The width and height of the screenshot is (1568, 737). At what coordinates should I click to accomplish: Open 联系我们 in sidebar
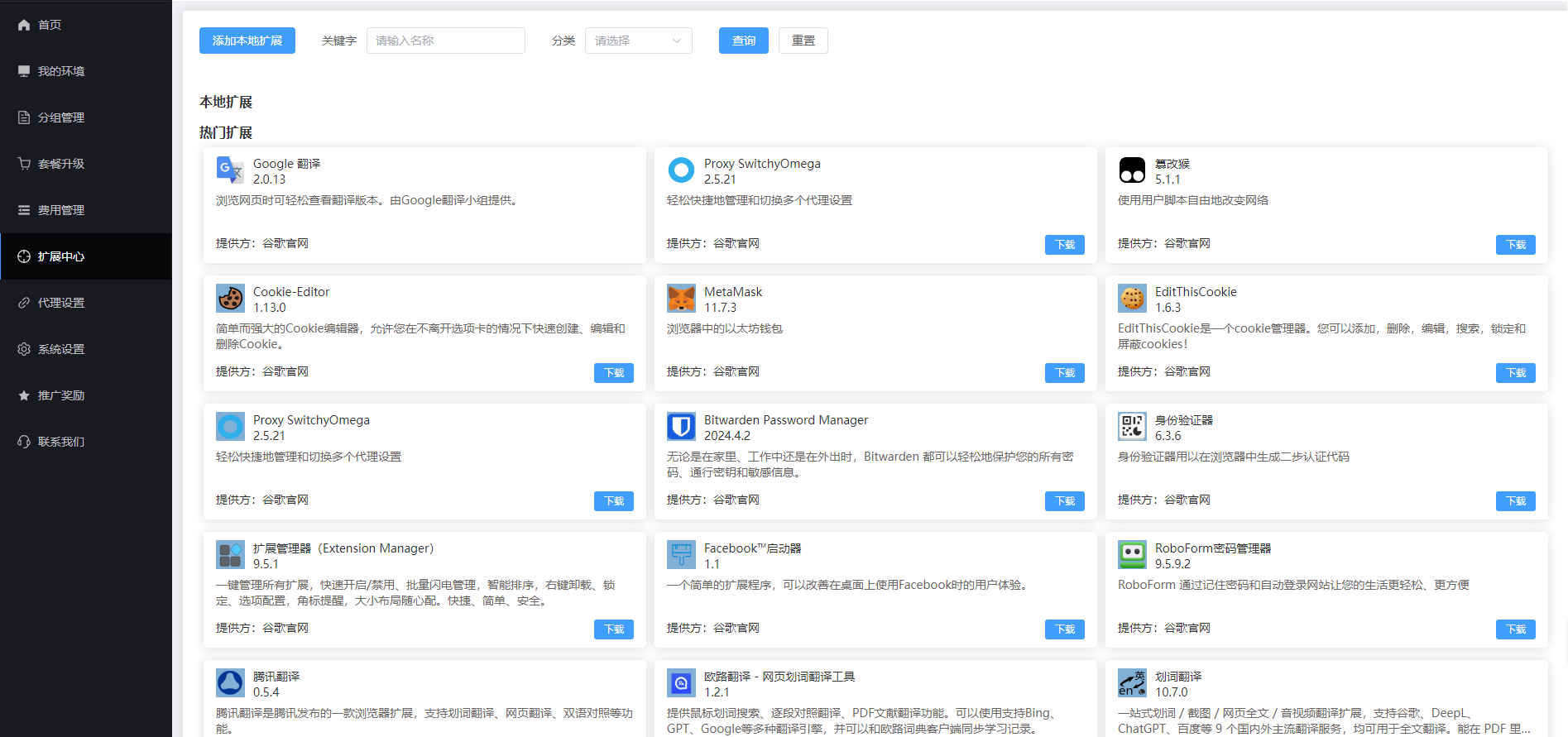[x=86, y=442]
